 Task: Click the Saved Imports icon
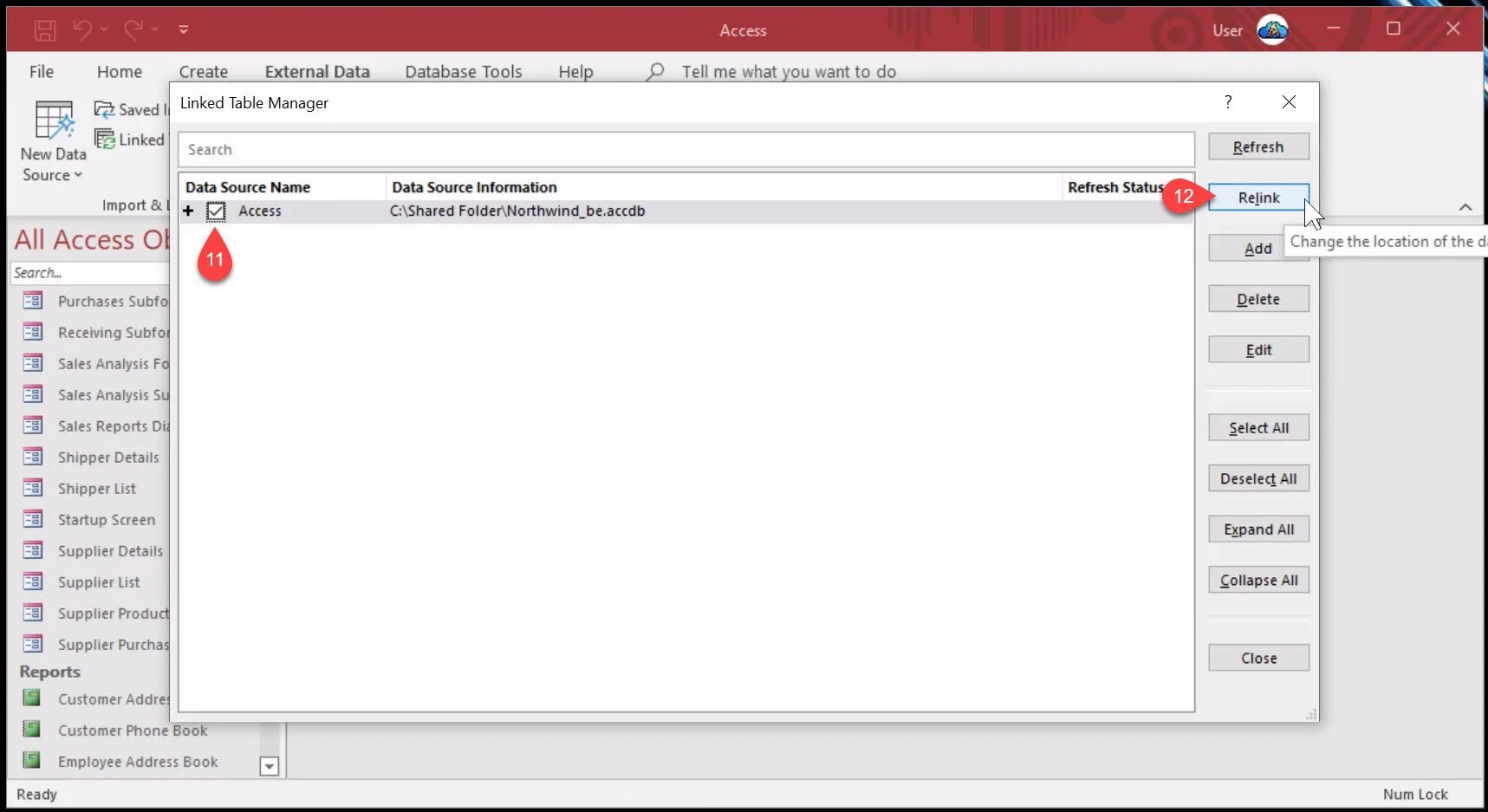click(105, 109)
